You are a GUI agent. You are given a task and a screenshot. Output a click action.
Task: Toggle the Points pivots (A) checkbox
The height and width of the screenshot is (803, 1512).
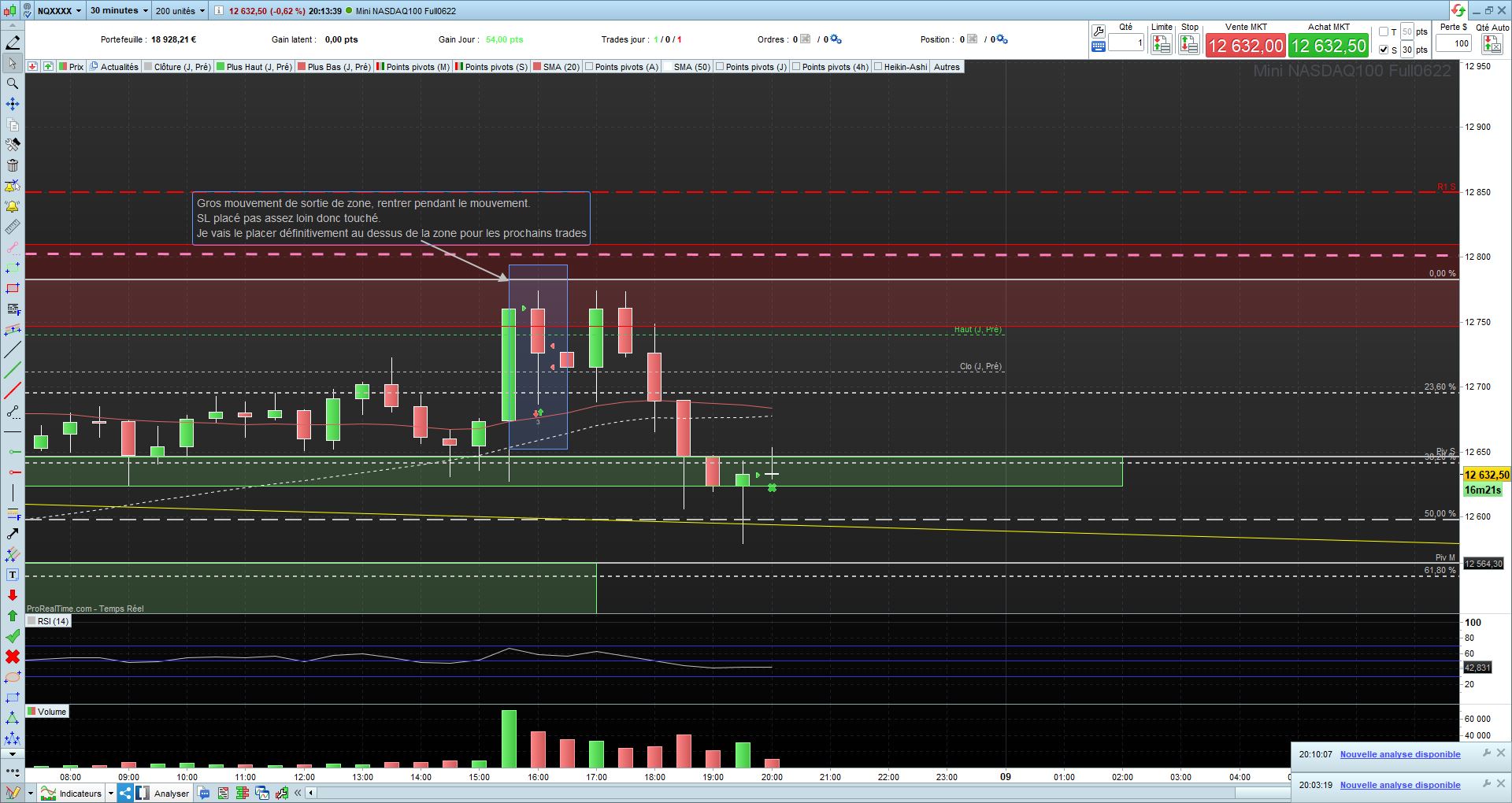(588, 67)
